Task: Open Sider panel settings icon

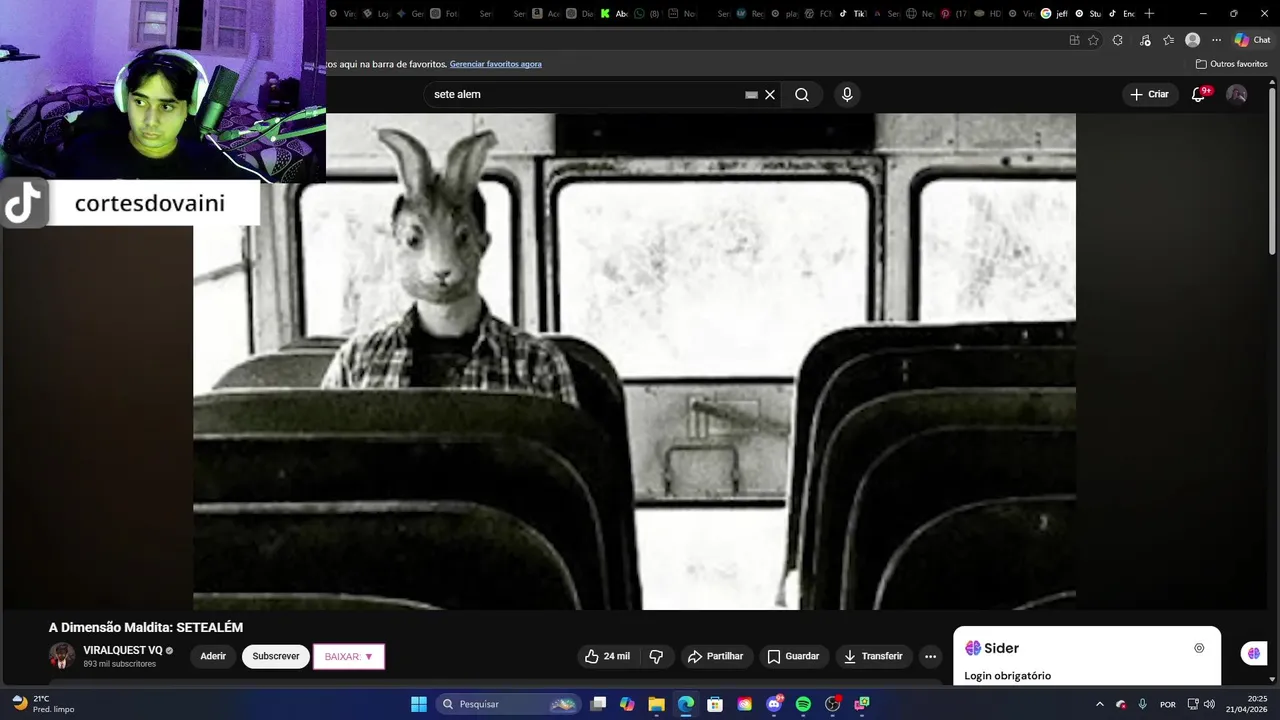Action: [x=1199, y=648]
